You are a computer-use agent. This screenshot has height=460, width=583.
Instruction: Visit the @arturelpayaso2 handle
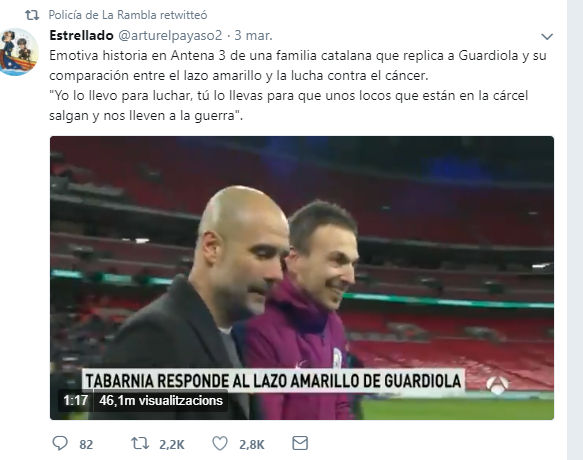tap(170, 35)
